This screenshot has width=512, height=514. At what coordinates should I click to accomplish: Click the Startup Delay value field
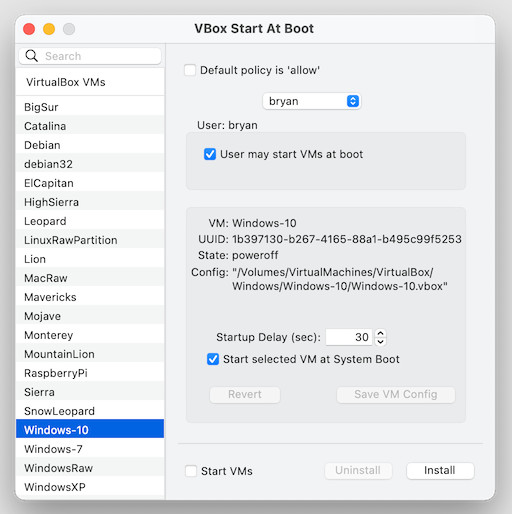point(349,337)
